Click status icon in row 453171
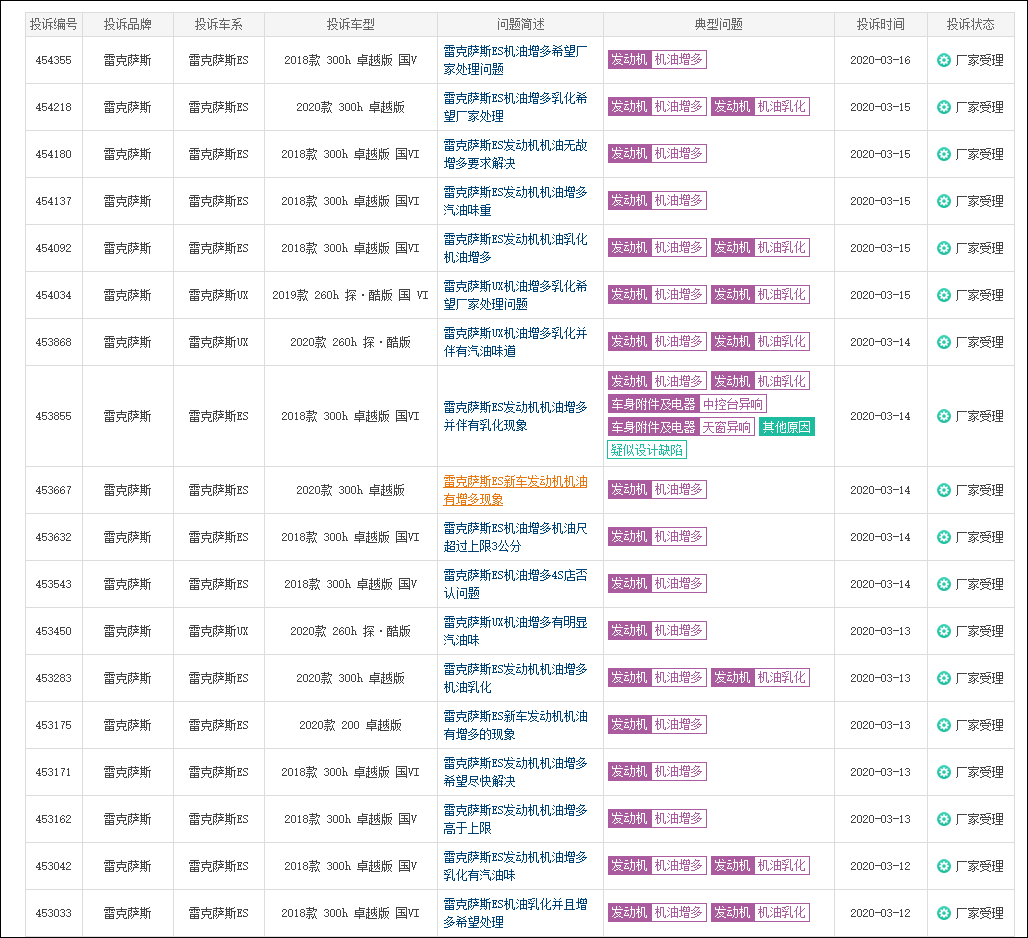1028x938 pixels. (943, 772)
